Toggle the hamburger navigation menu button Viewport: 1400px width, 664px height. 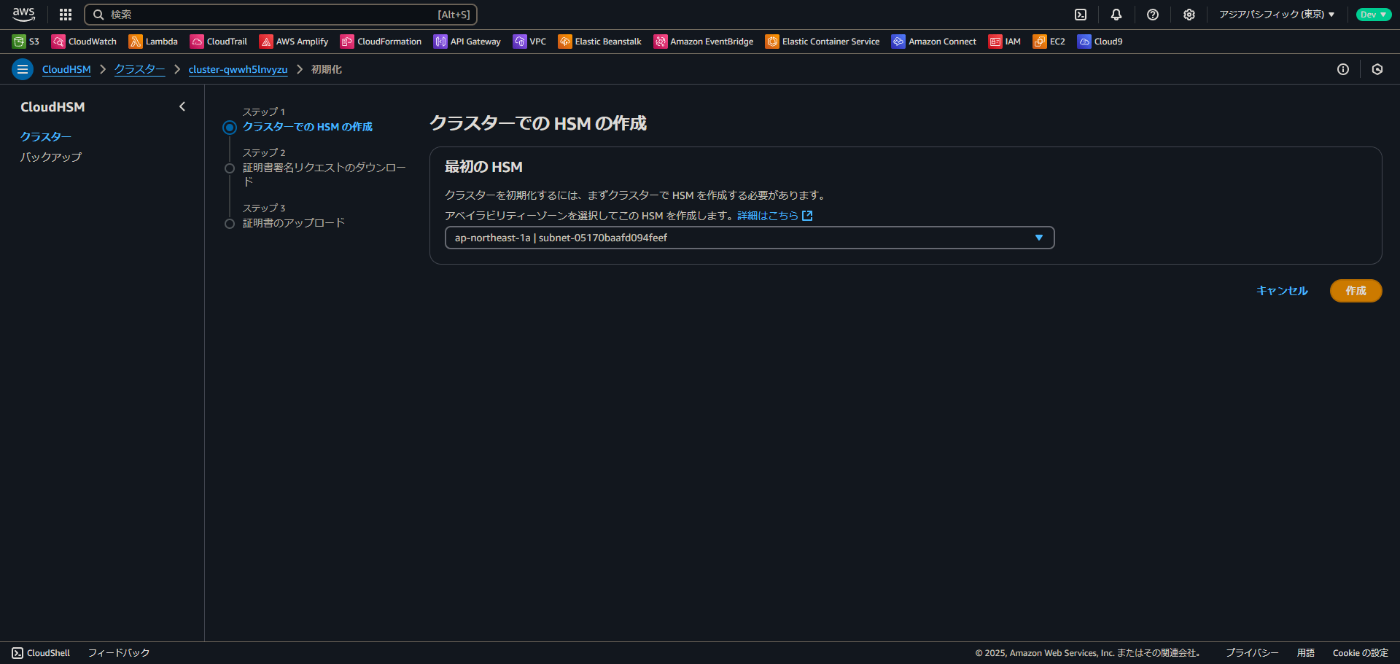pyautogui.click(x=22, y=69)
